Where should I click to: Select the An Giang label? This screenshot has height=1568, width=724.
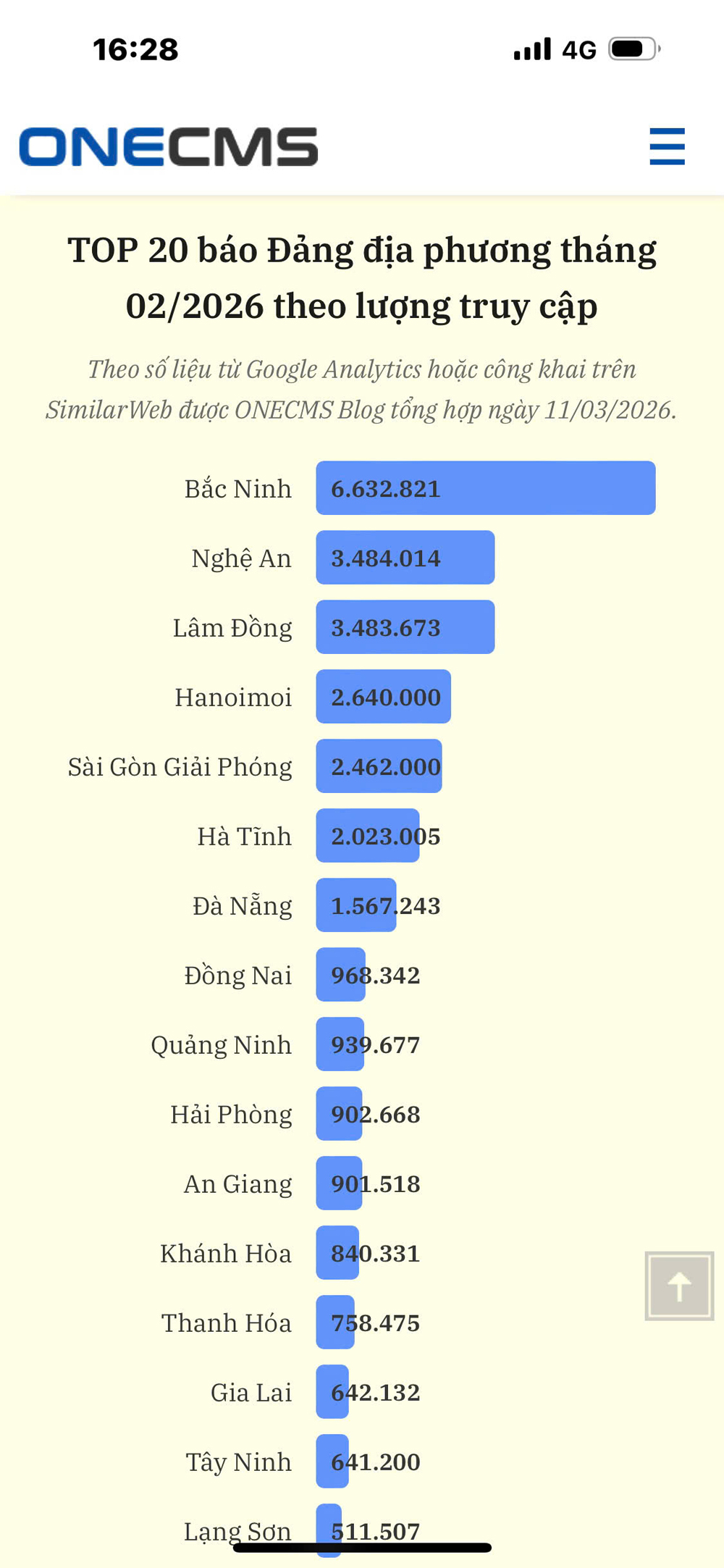[x=237, y=1184]
